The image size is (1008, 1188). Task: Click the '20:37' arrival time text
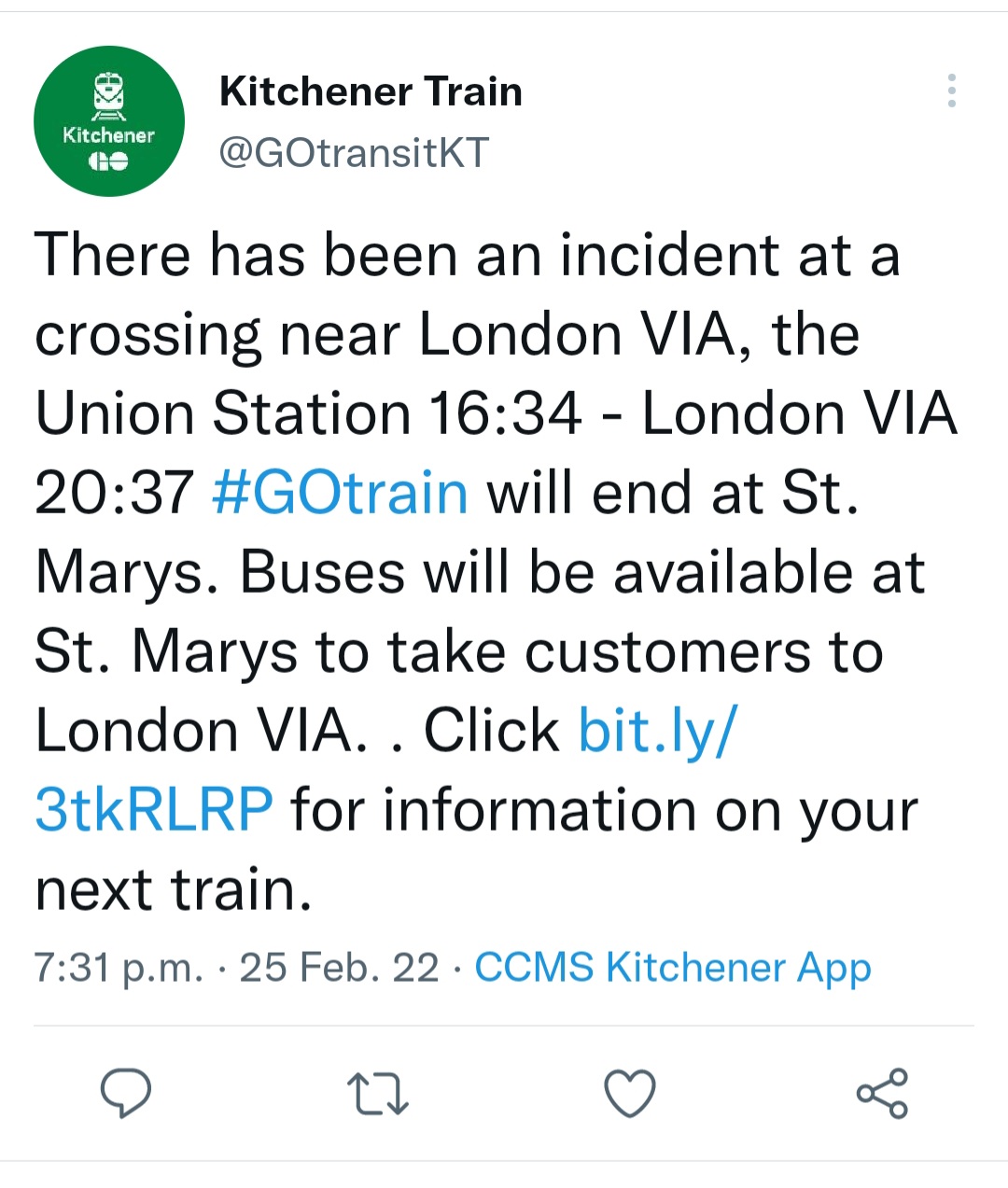pos(114,493)
